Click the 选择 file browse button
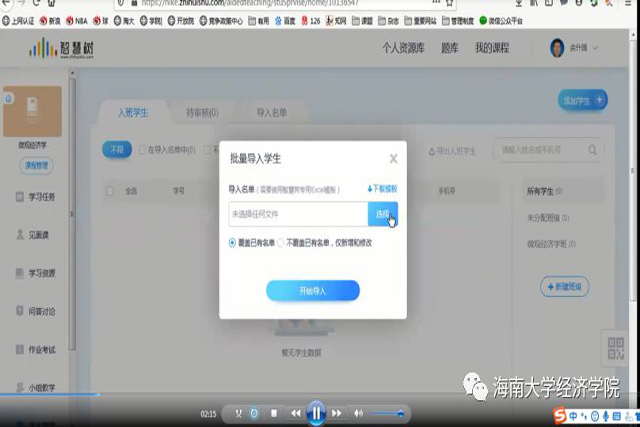640x427 pixels. click(382, 214)
